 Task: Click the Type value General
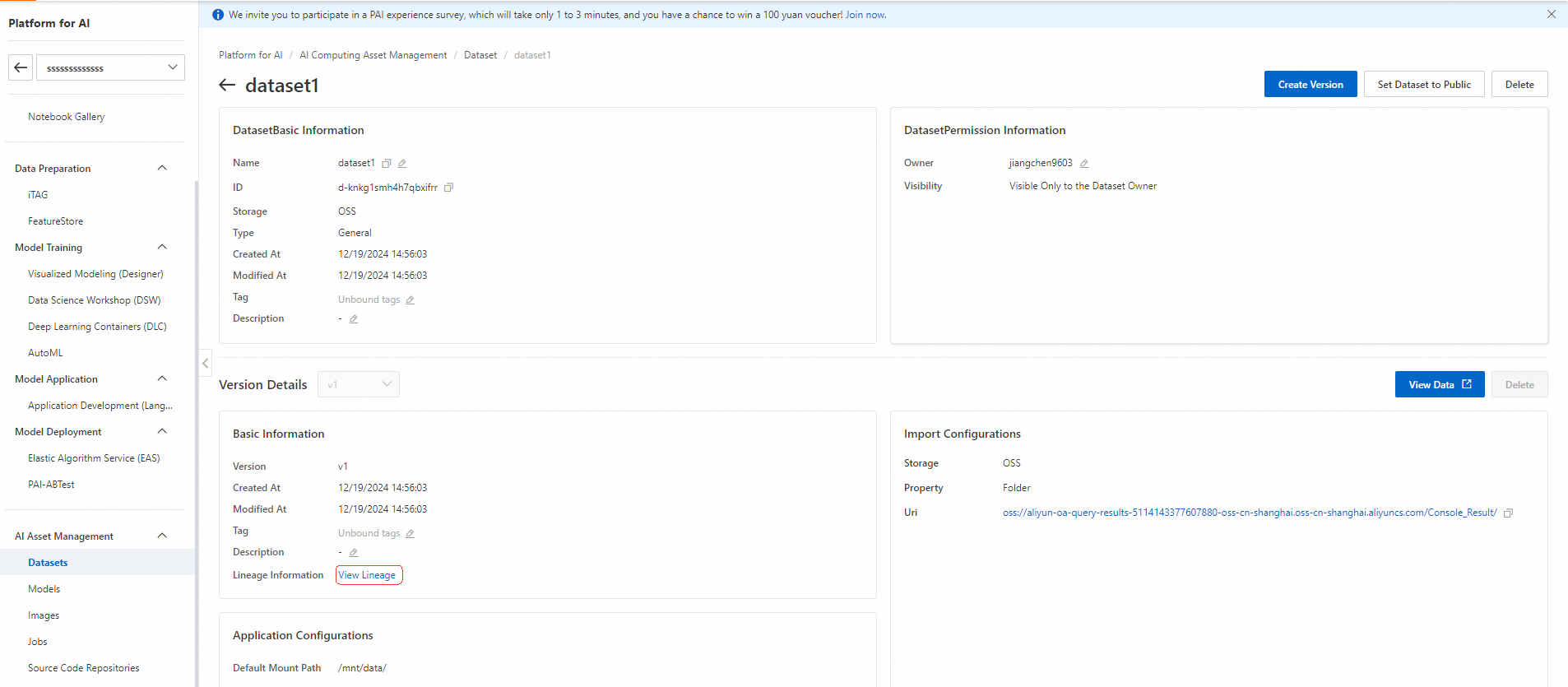click(355, 233)
